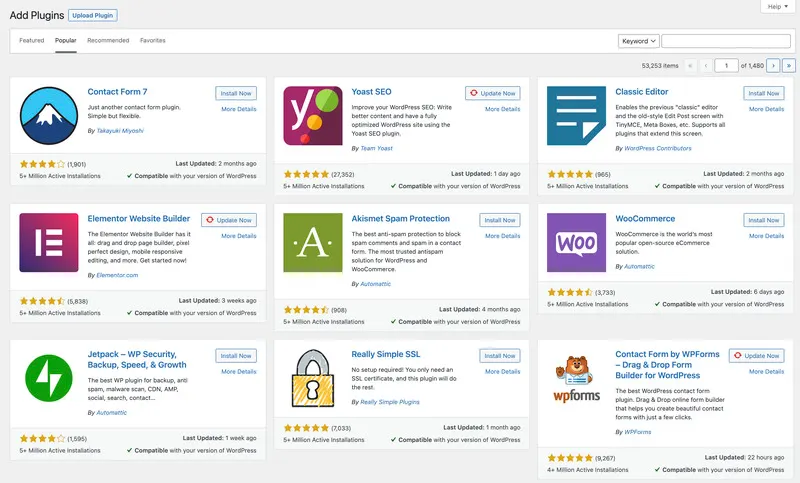
Task: Open More Details for WPForms
Action: coord(766,371)
